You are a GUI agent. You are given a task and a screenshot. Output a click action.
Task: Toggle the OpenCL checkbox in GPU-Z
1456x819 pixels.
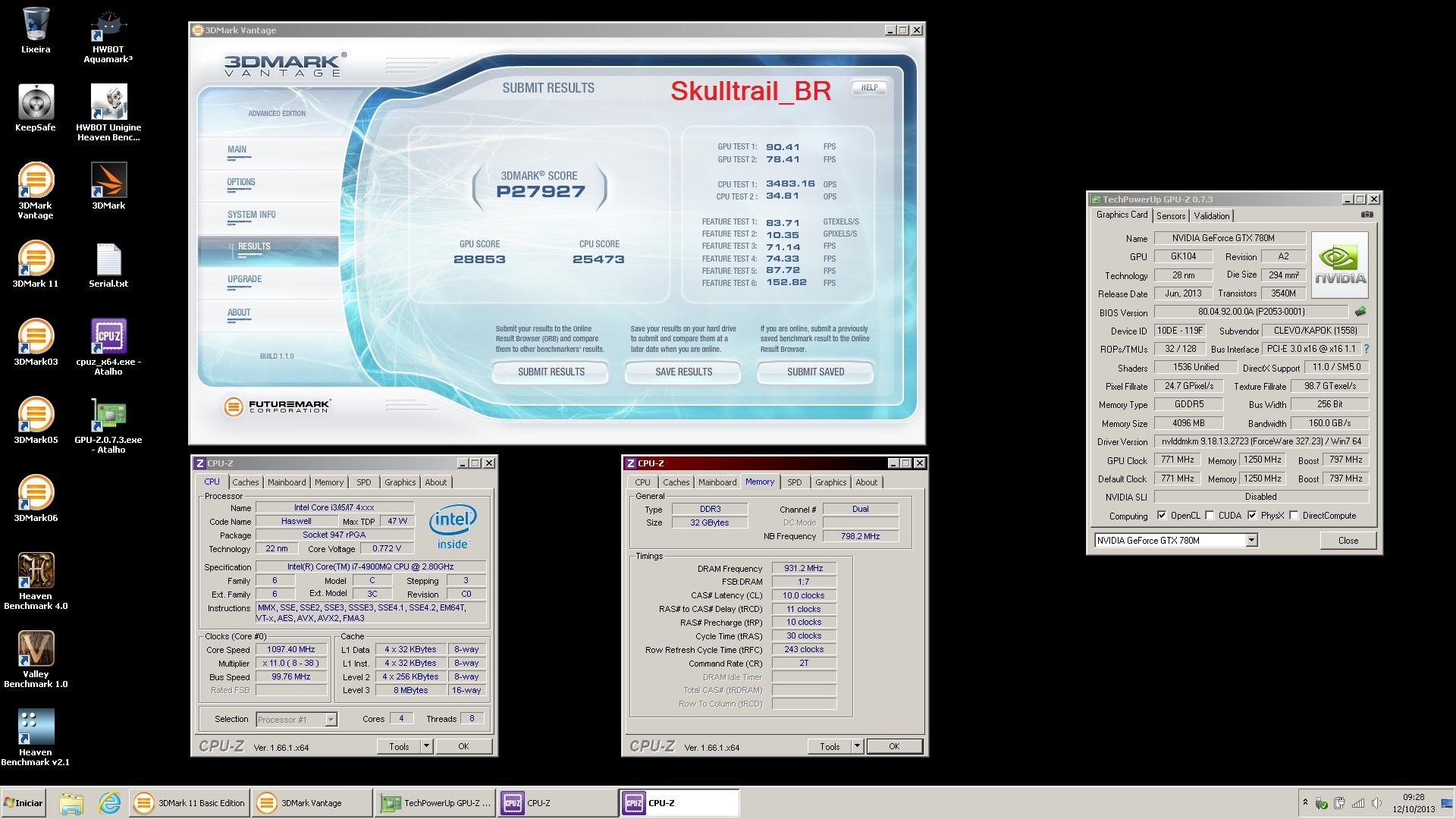[x=1162, y=516]
